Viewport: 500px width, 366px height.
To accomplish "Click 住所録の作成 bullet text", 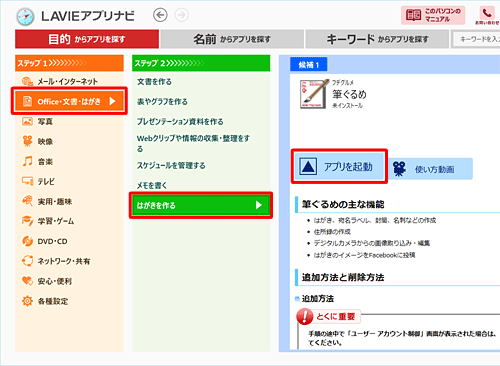I will point(332,232).
